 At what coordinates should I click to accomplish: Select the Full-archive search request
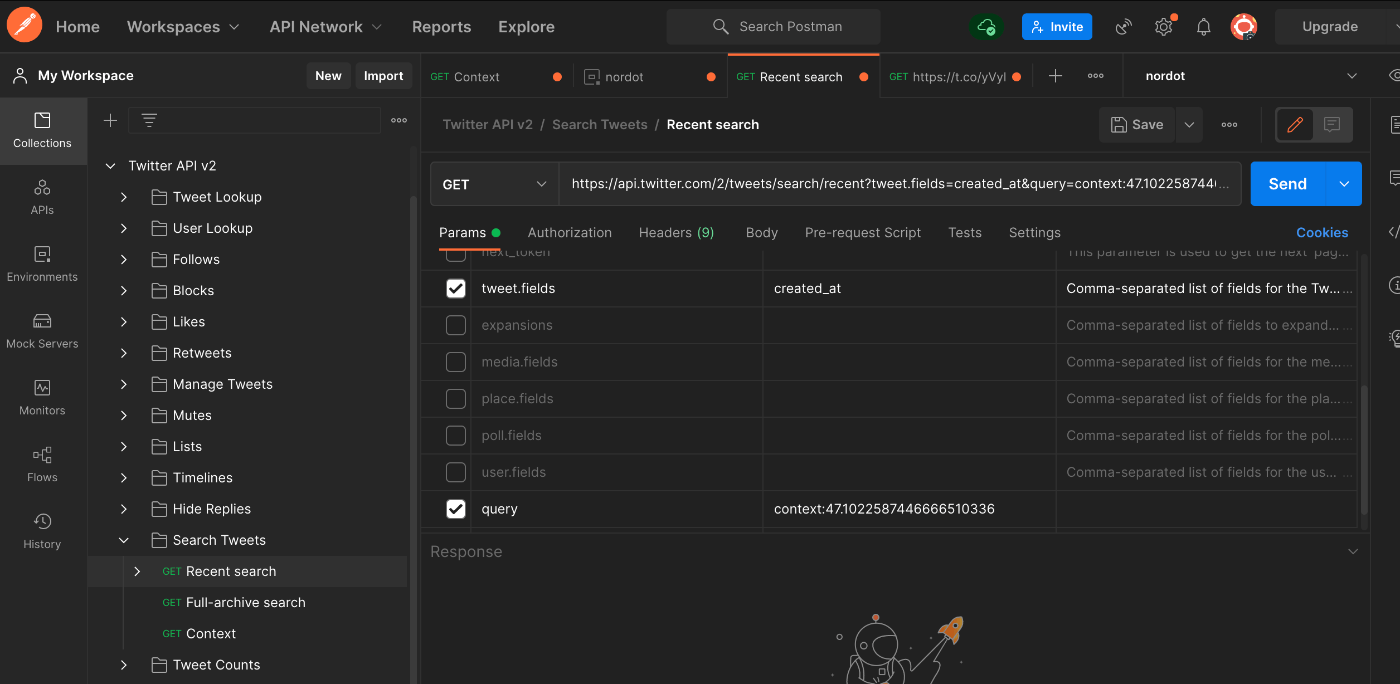pos(246,603)
